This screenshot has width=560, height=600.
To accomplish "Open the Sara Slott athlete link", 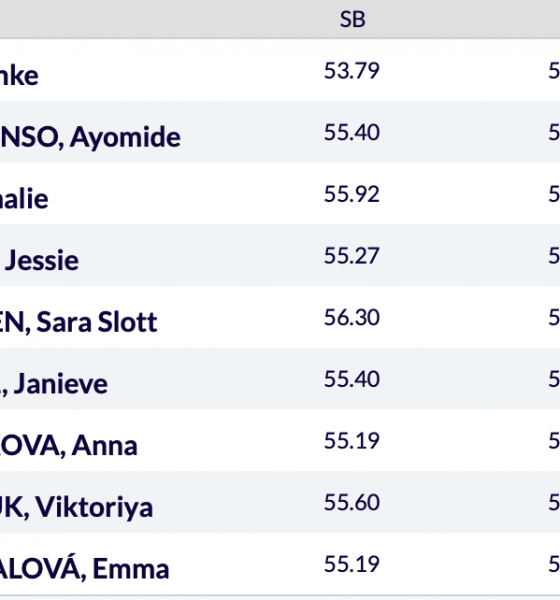I will click(x=78, y=322).
